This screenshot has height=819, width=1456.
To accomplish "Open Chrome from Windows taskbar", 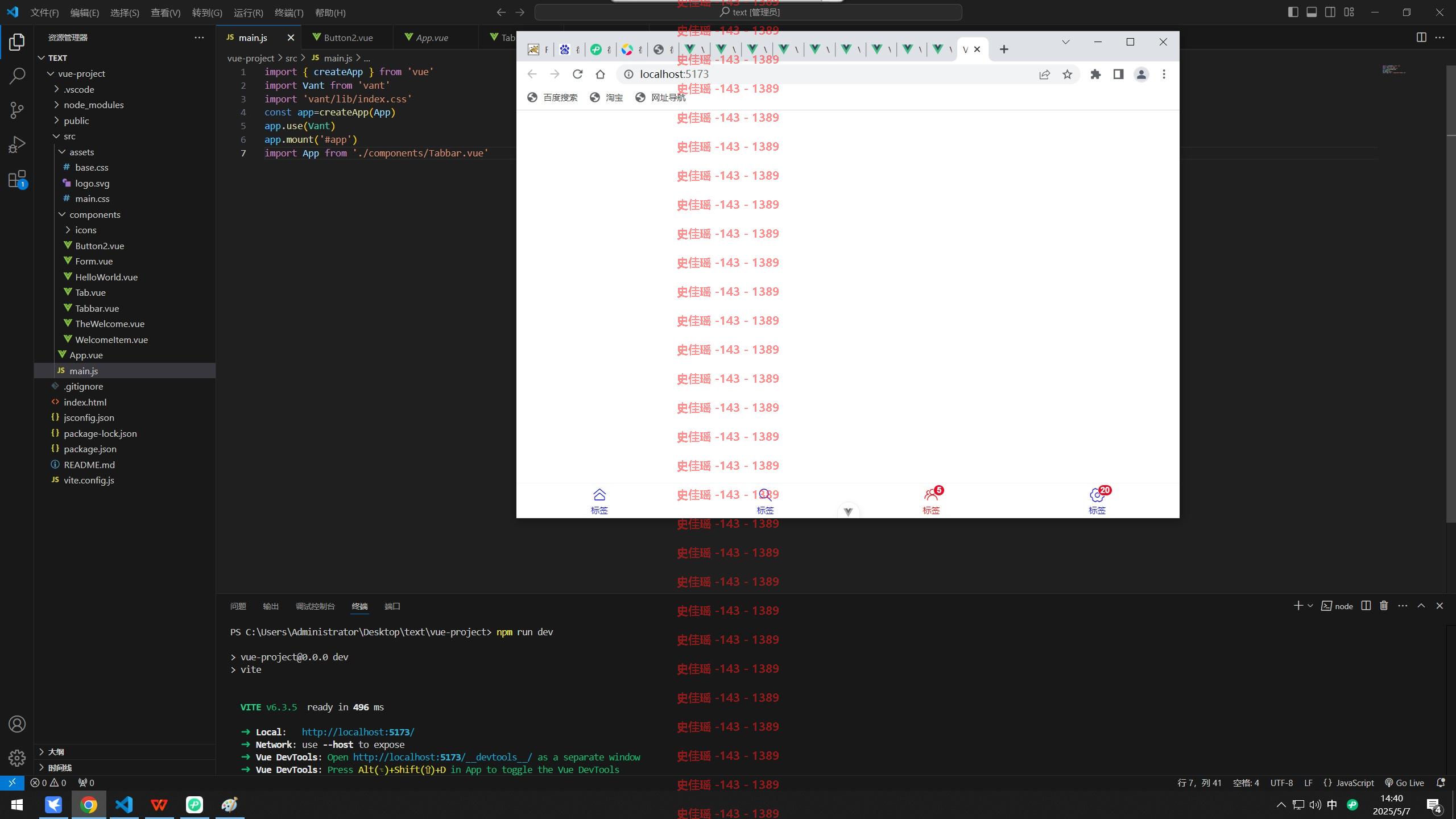I will click(88, 805).
